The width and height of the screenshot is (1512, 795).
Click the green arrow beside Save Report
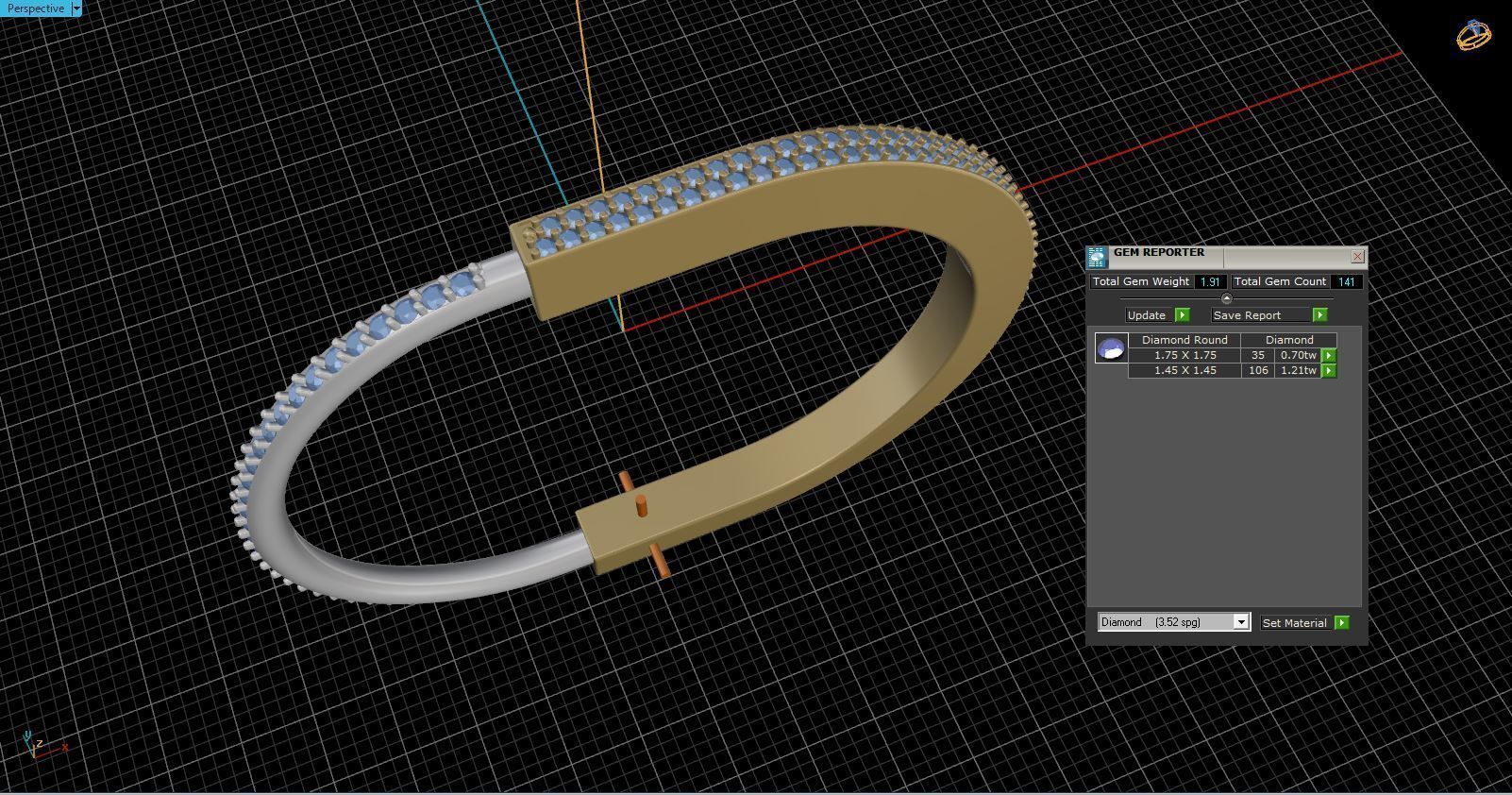click(1319, 315)
